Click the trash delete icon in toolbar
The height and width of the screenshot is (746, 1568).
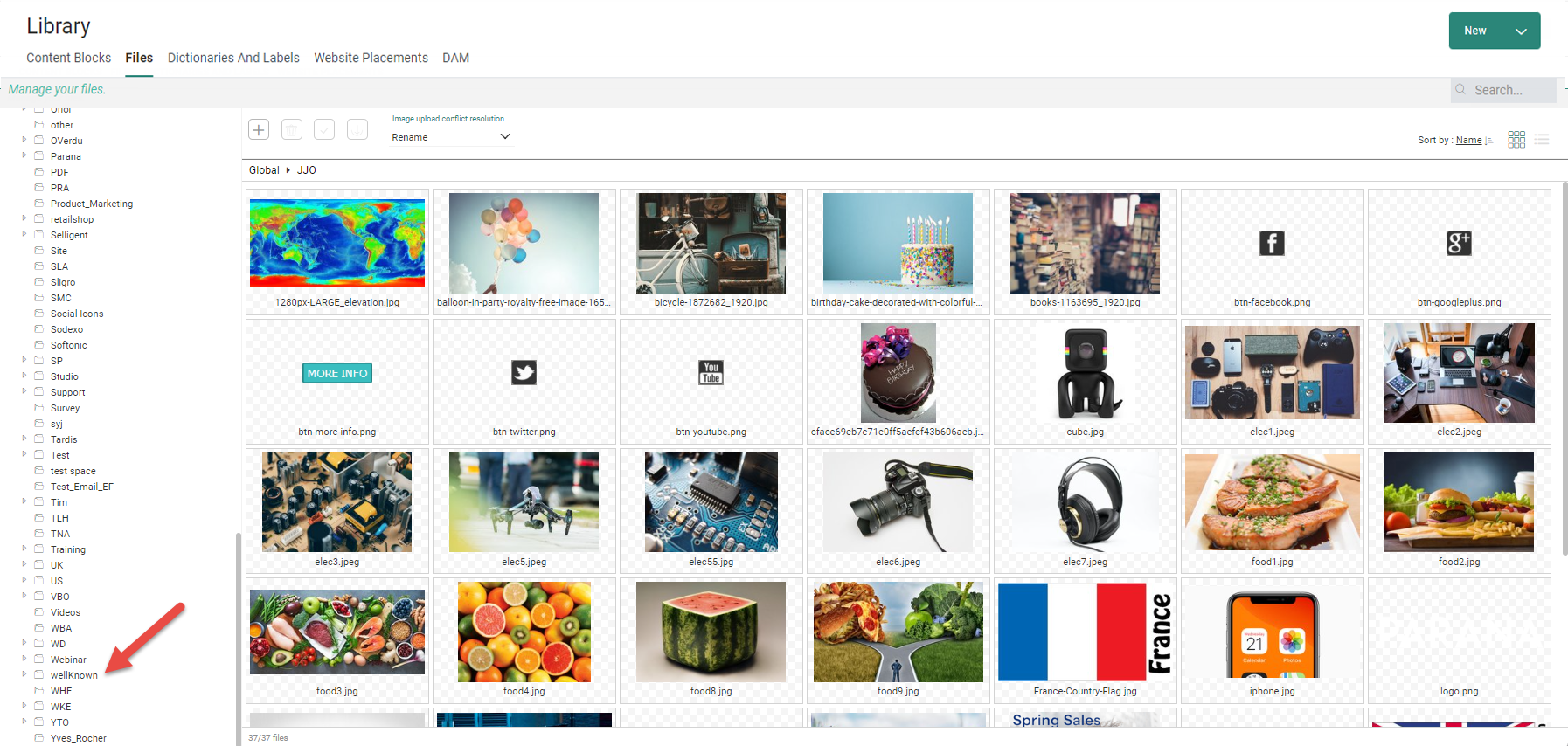coord(292,129)
